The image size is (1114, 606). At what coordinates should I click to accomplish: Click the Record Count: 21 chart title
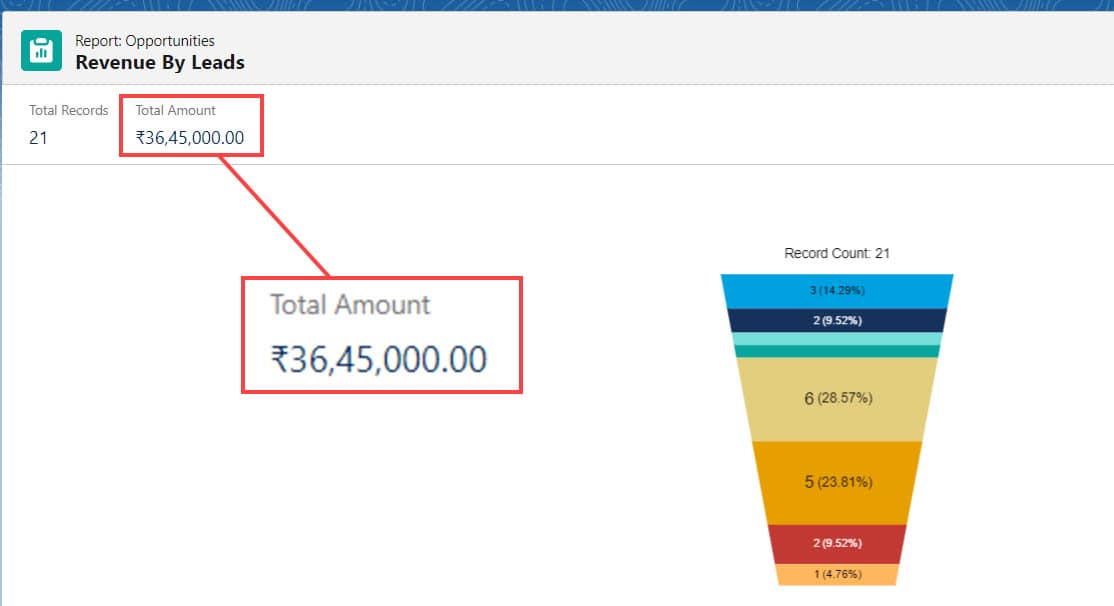[x=837, y=254]
